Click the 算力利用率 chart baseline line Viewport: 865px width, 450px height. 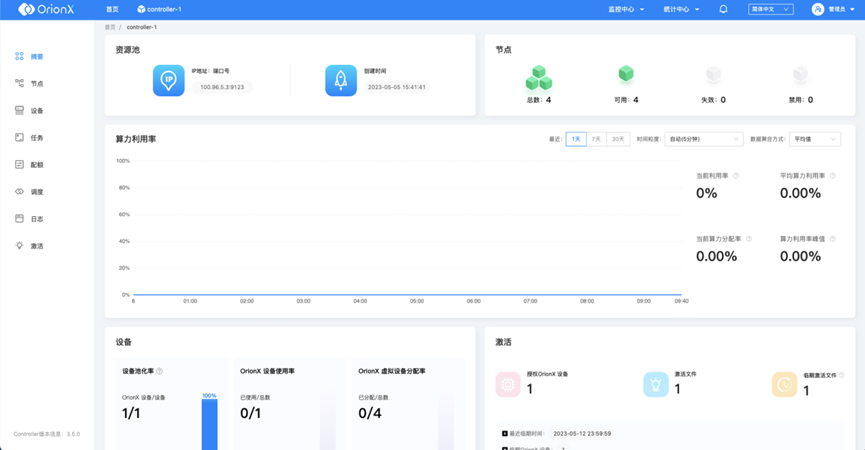coord(408,294)
